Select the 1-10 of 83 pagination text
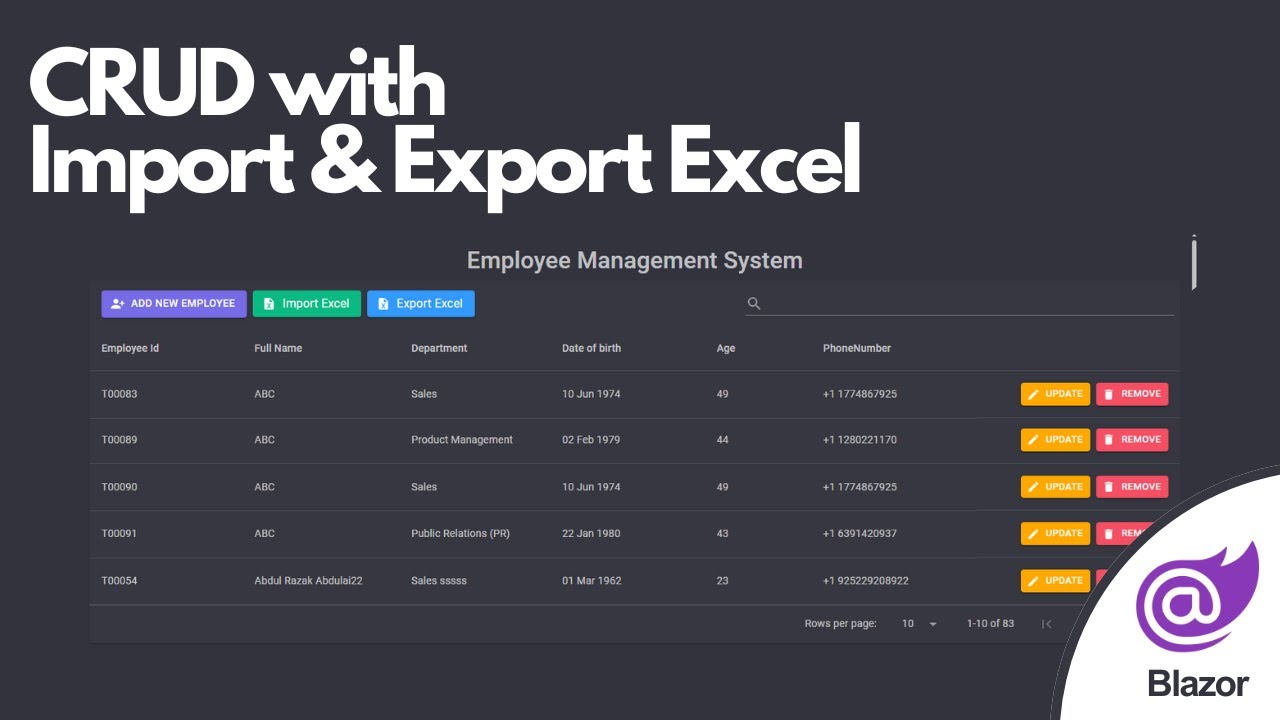The image size is (1280, 720). 990,624
